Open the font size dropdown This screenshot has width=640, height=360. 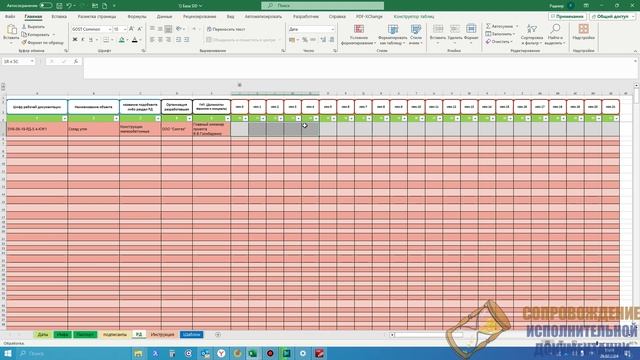tap(125, 29)
